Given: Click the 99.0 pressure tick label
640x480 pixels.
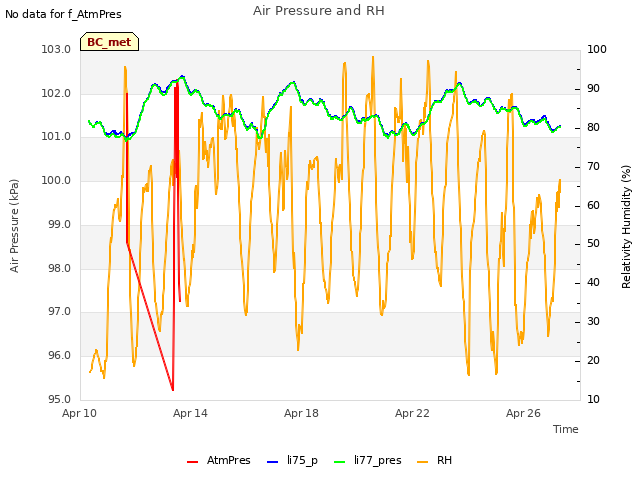Looking at the screenshot, I should (59, 224).
